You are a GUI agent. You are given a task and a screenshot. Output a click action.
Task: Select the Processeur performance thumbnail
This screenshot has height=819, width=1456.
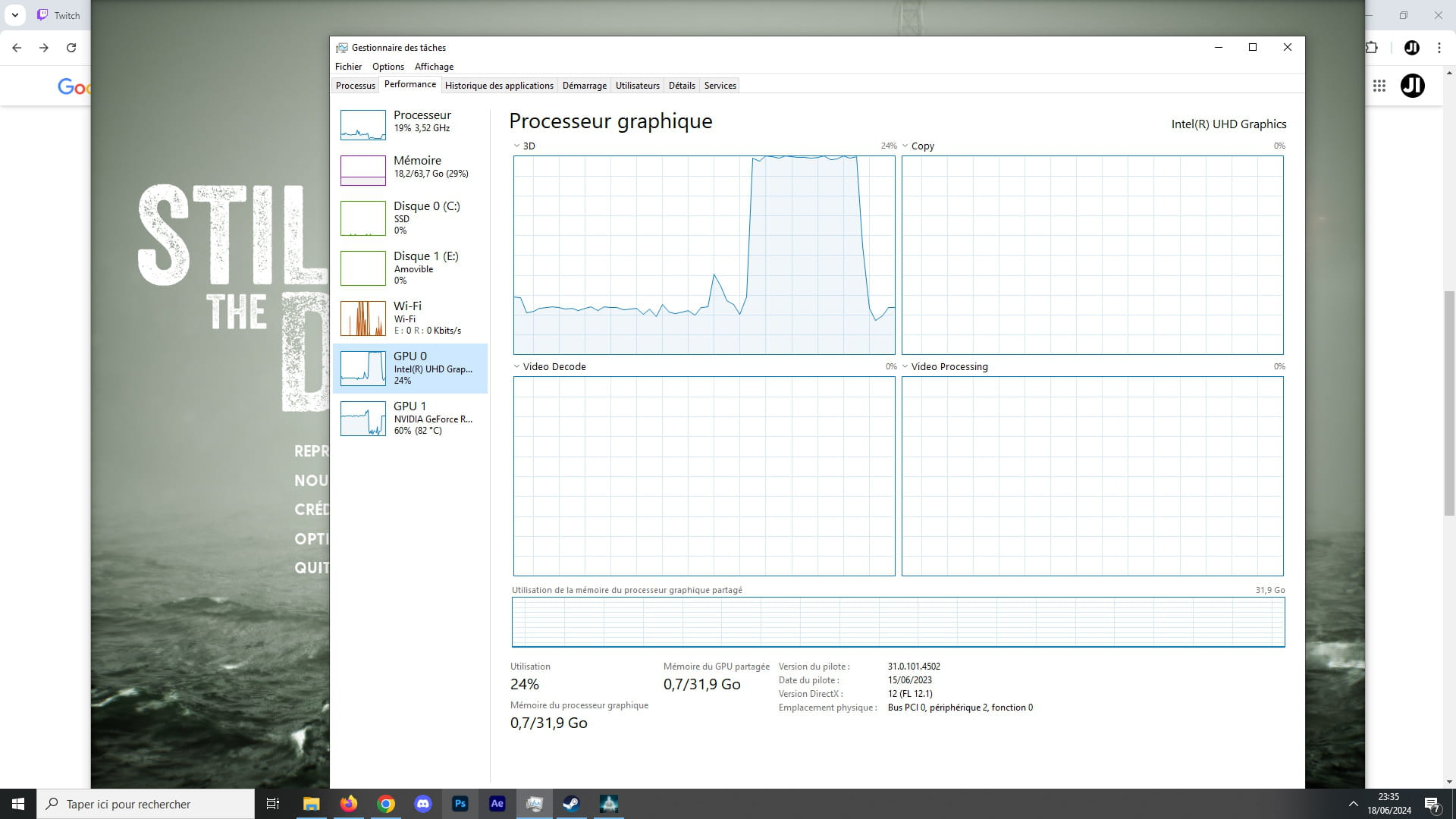[362, 125]
